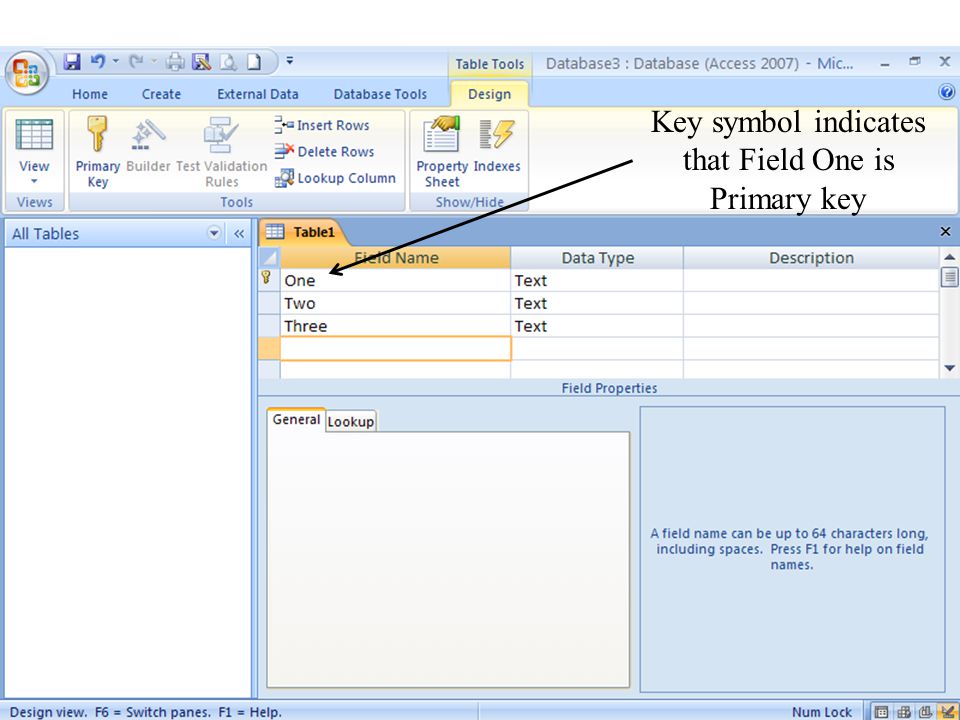Screen dimensions: 960x720
Task: Collapse the navigation pane with the double chevron
Action: (239, 233)
